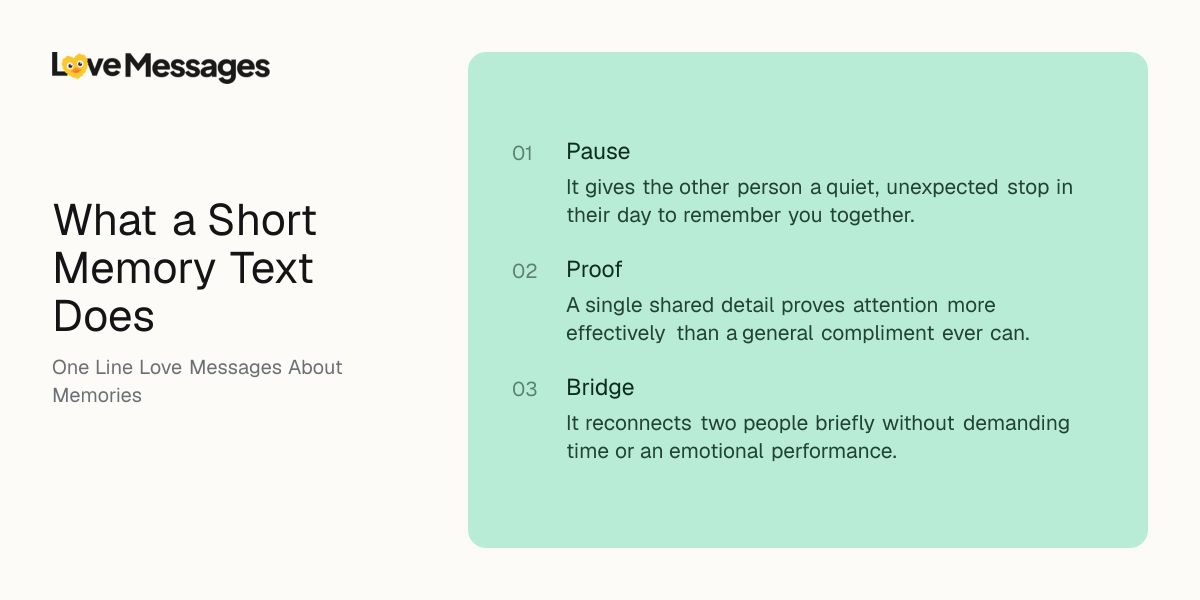
Task: Click the word 'Does' in the heading
Action: tap(104, 317)
